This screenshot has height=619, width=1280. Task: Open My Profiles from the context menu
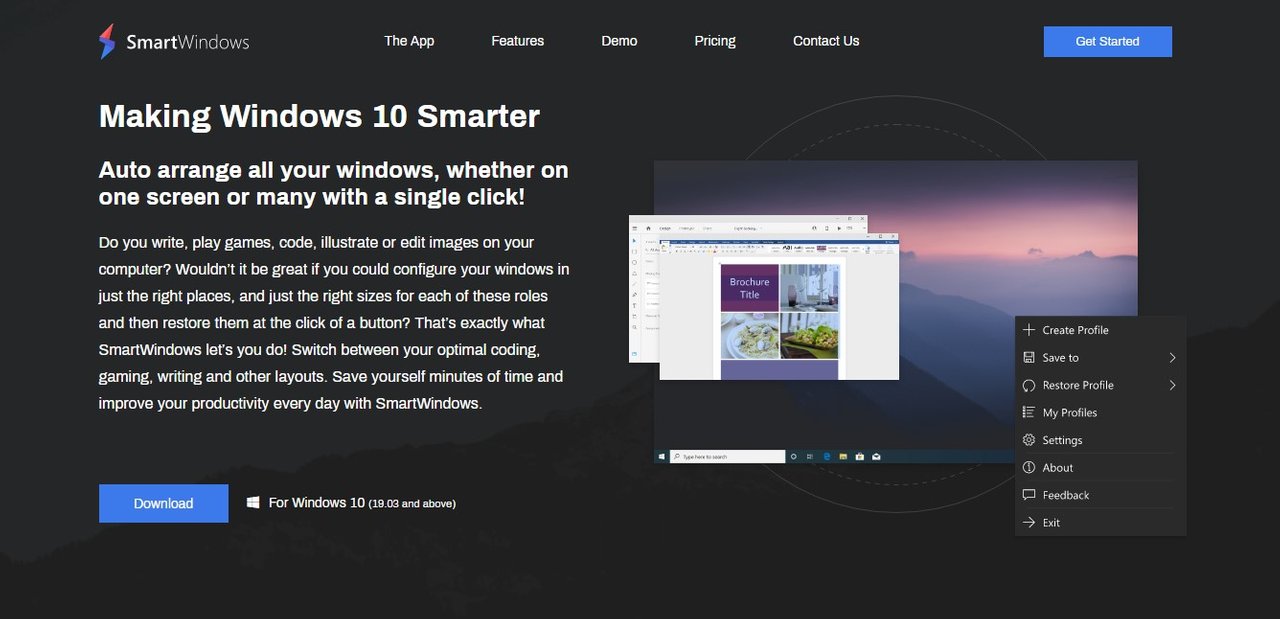pos(1100,412)
